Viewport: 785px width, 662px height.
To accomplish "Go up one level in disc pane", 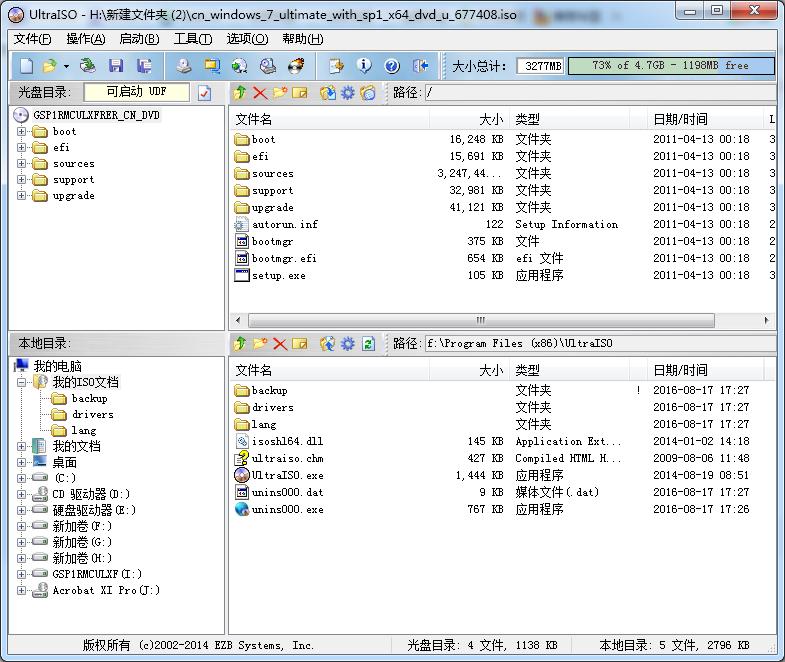I will 240,93.
